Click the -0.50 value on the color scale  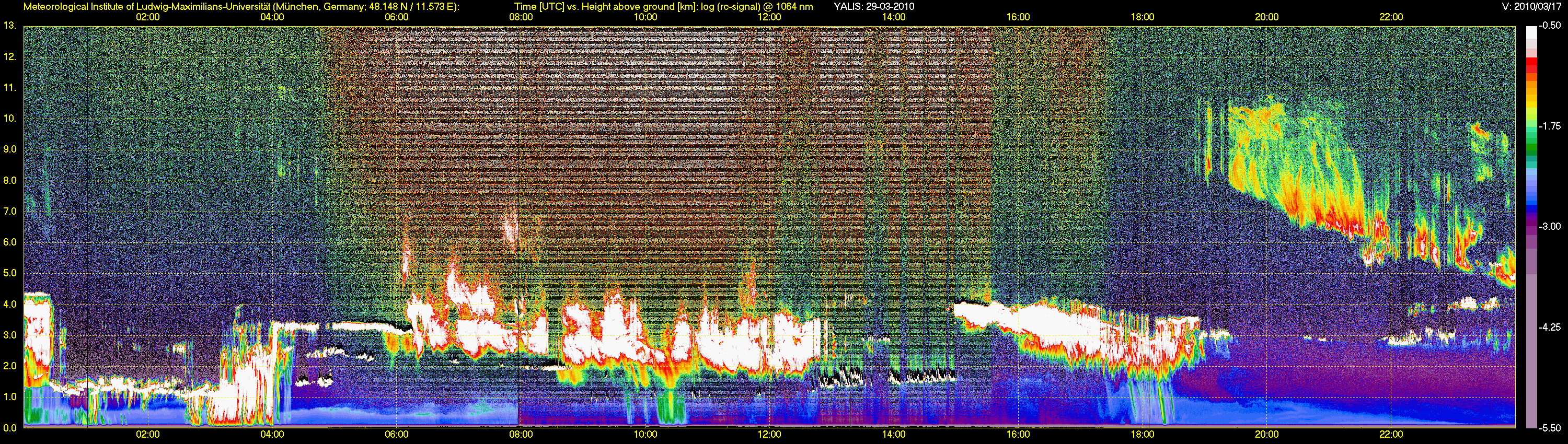coord(1550,26)
